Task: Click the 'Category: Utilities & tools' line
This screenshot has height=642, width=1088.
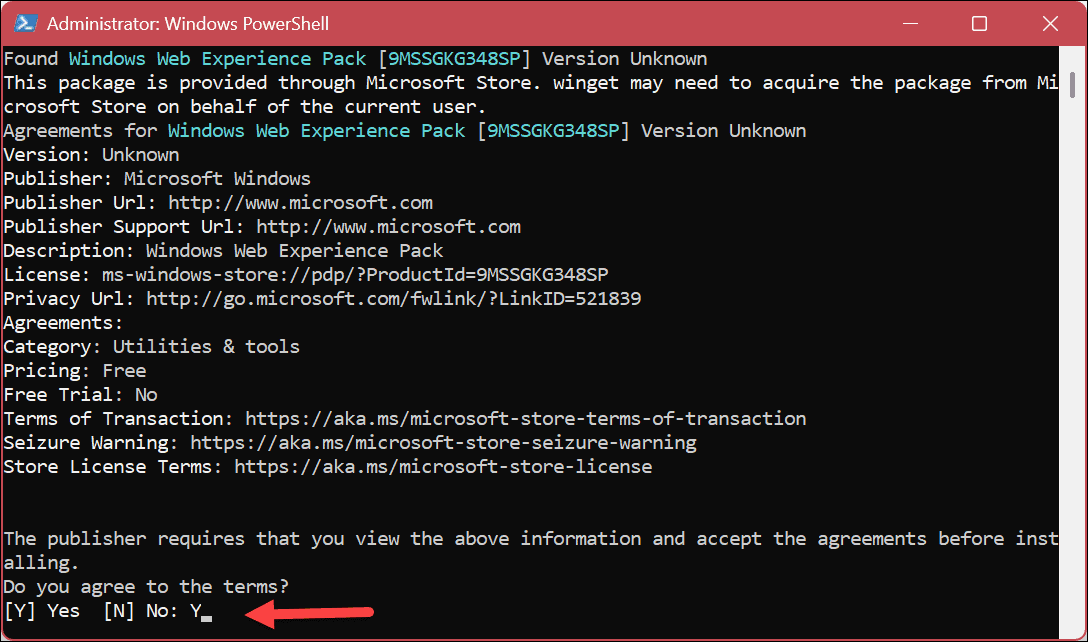Action: pos(151,347)
